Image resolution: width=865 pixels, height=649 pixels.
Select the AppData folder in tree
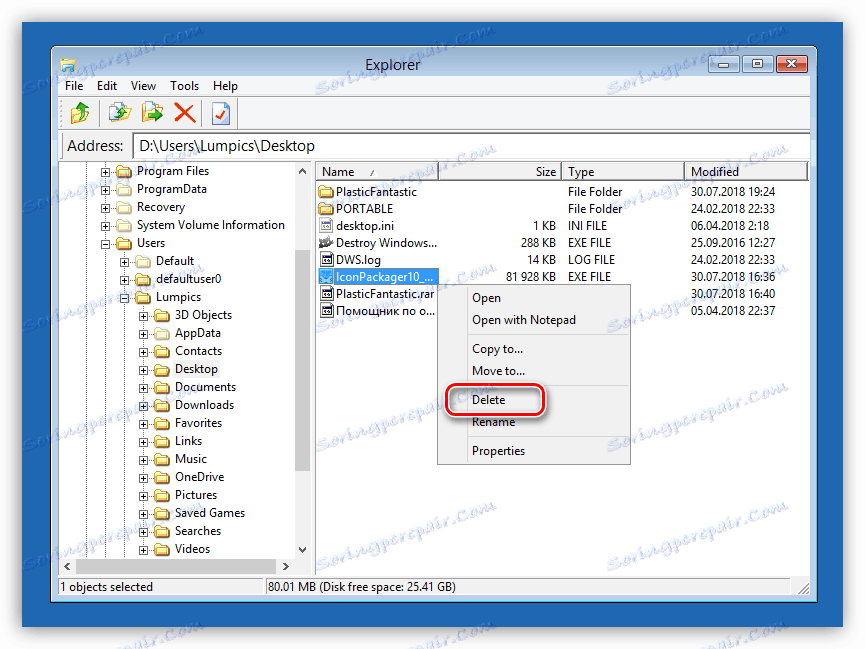198,333
